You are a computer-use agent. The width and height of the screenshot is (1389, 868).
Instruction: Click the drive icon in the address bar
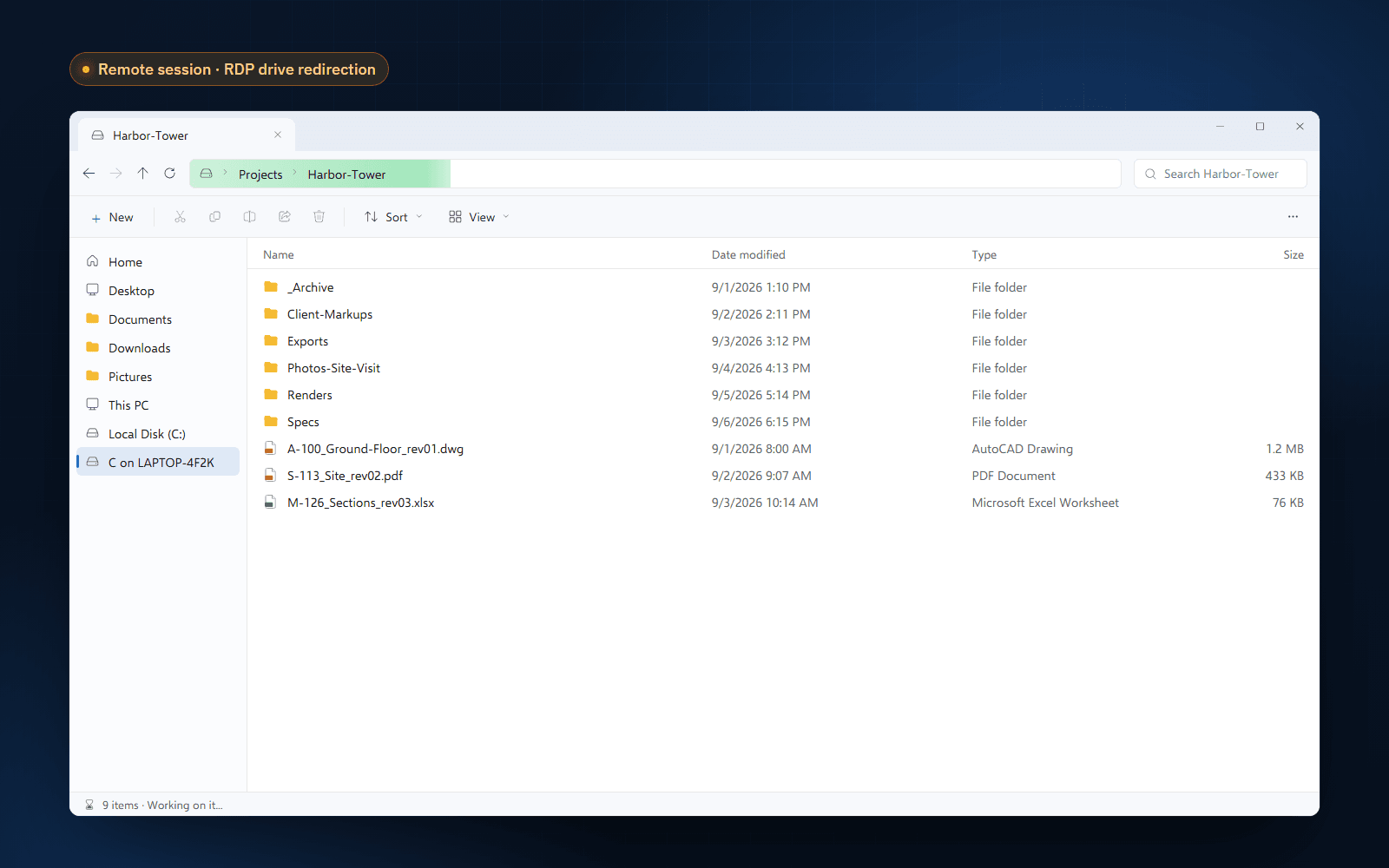(x=206, y=174)
